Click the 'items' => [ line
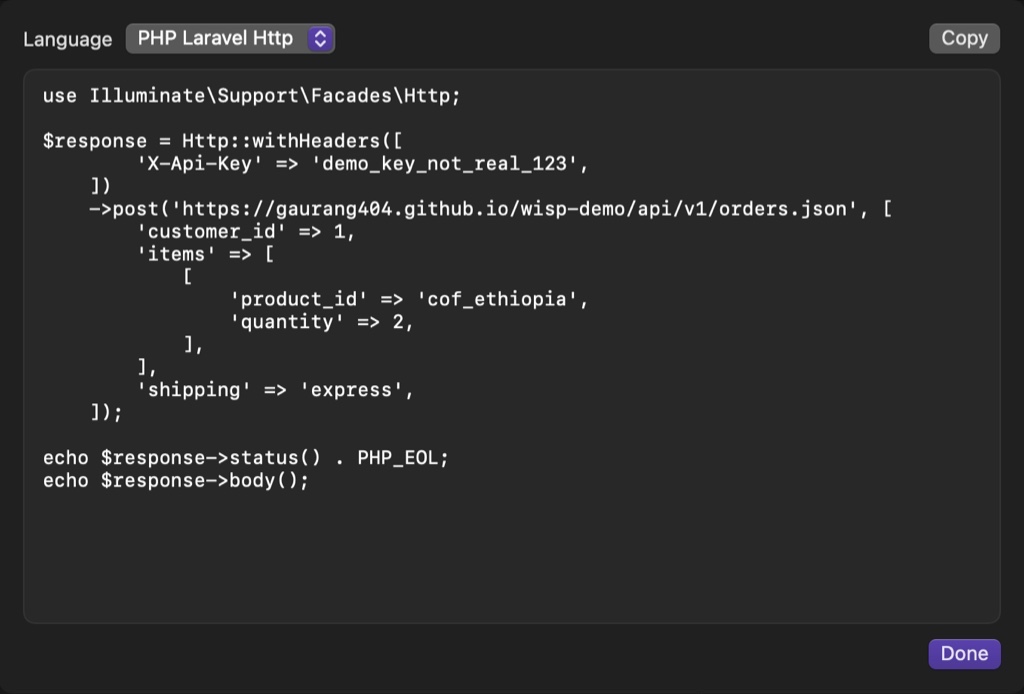 click(205, 254)
